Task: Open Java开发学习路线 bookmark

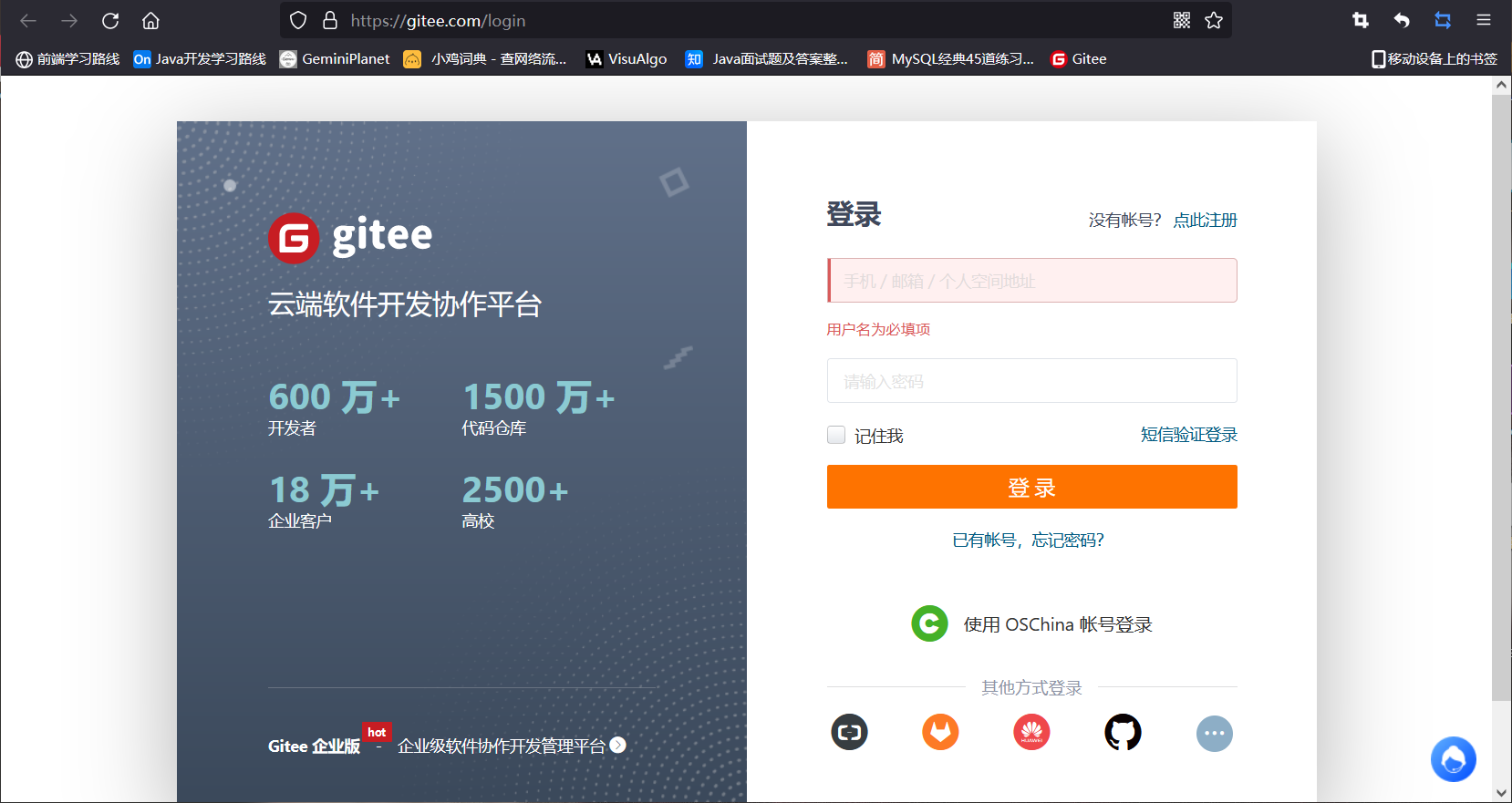Action: [x=200, y=58]
